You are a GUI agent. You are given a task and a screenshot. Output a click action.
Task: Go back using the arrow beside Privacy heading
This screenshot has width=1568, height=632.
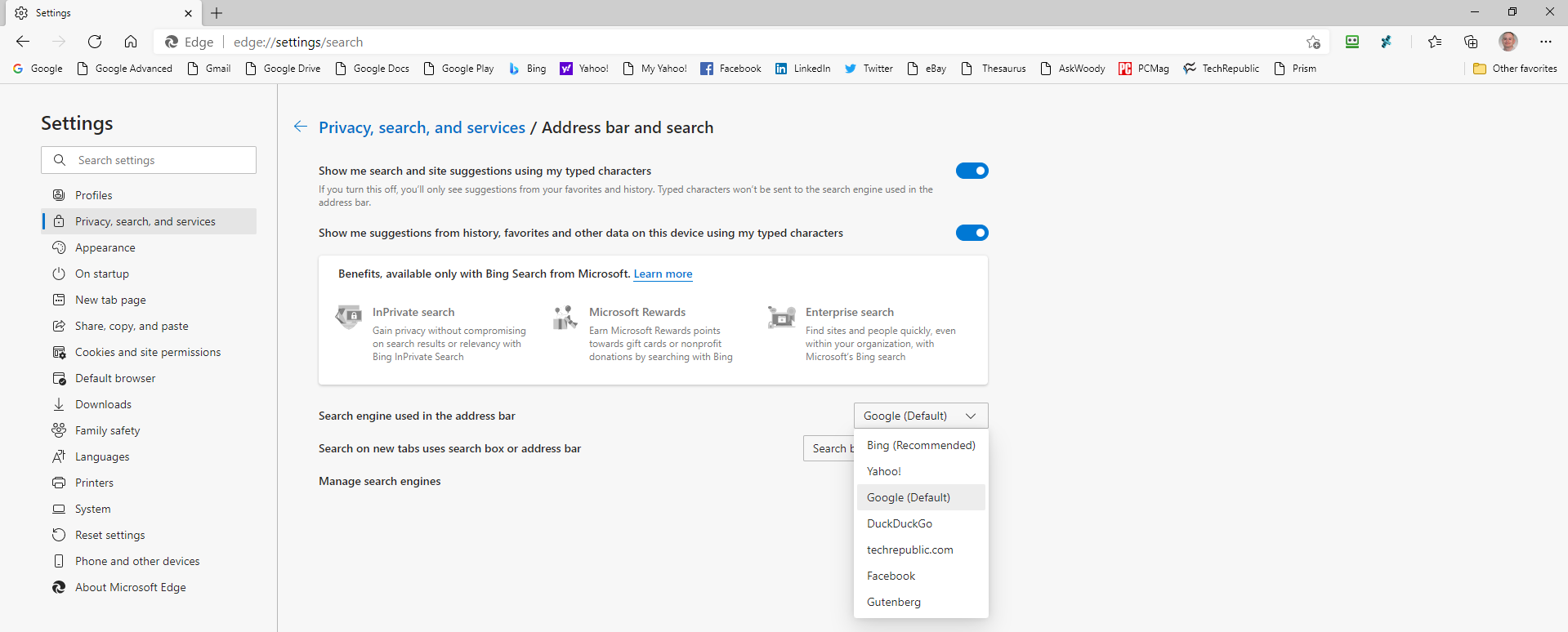(x=301, y=127)
